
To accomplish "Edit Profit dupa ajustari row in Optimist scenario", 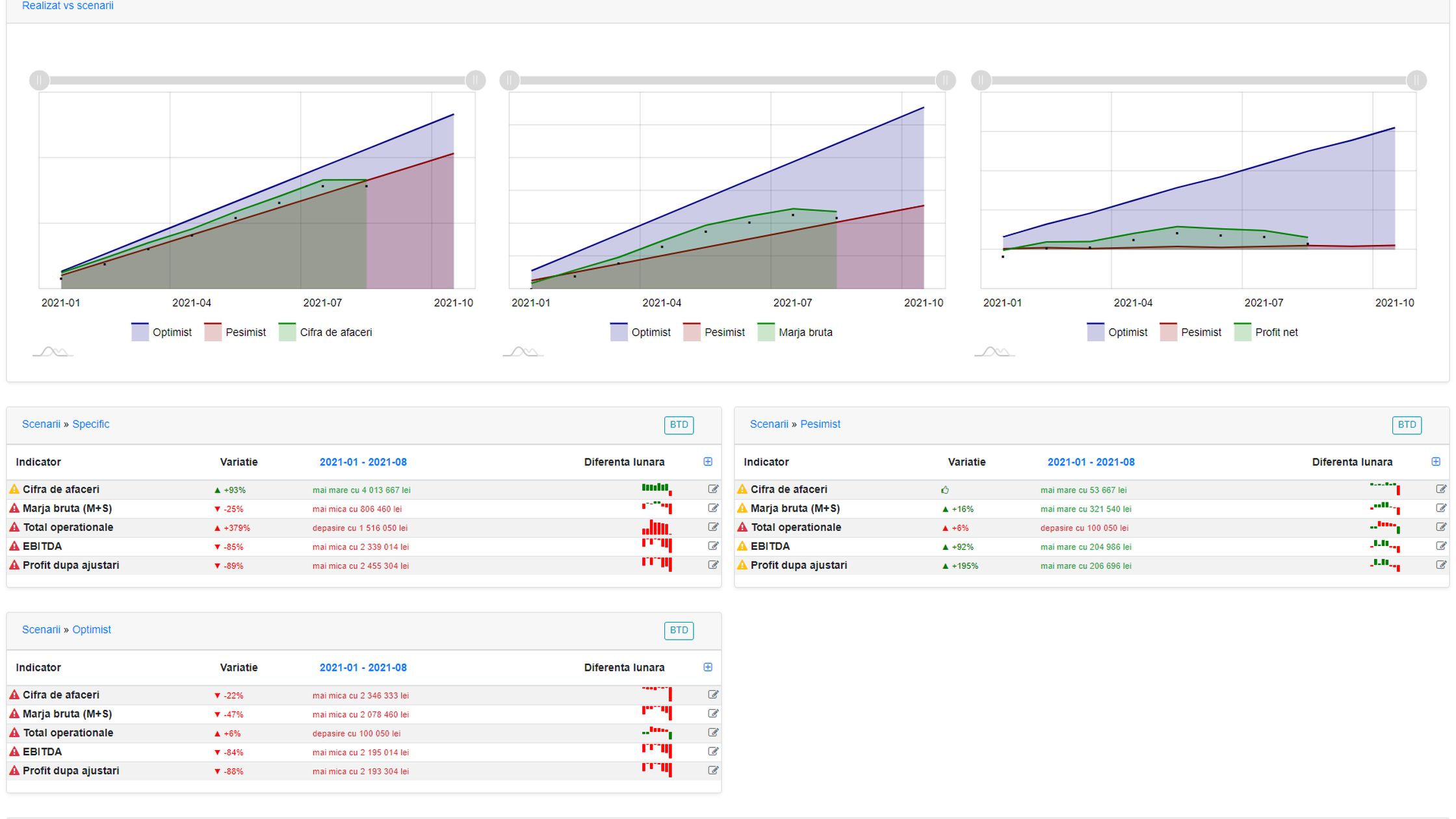I will (713, 770).
